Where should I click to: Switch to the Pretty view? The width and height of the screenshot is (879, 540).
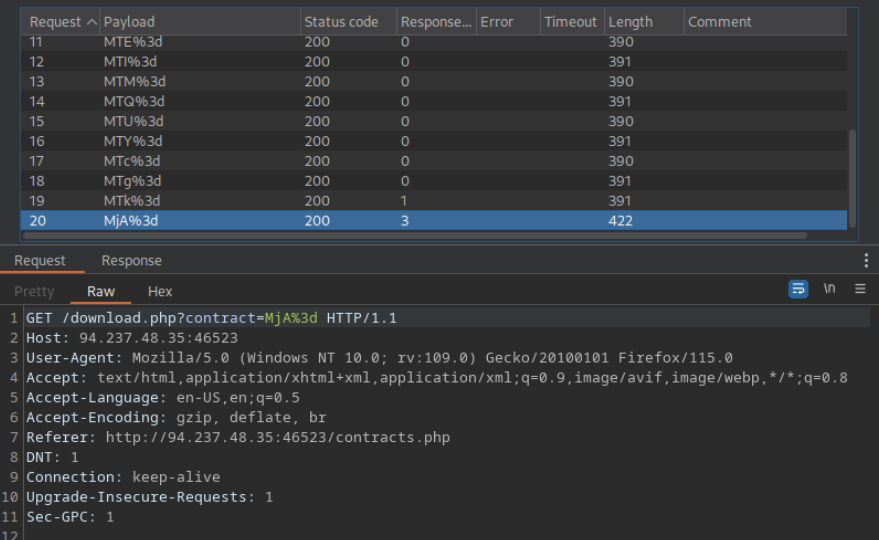(34, 291)
